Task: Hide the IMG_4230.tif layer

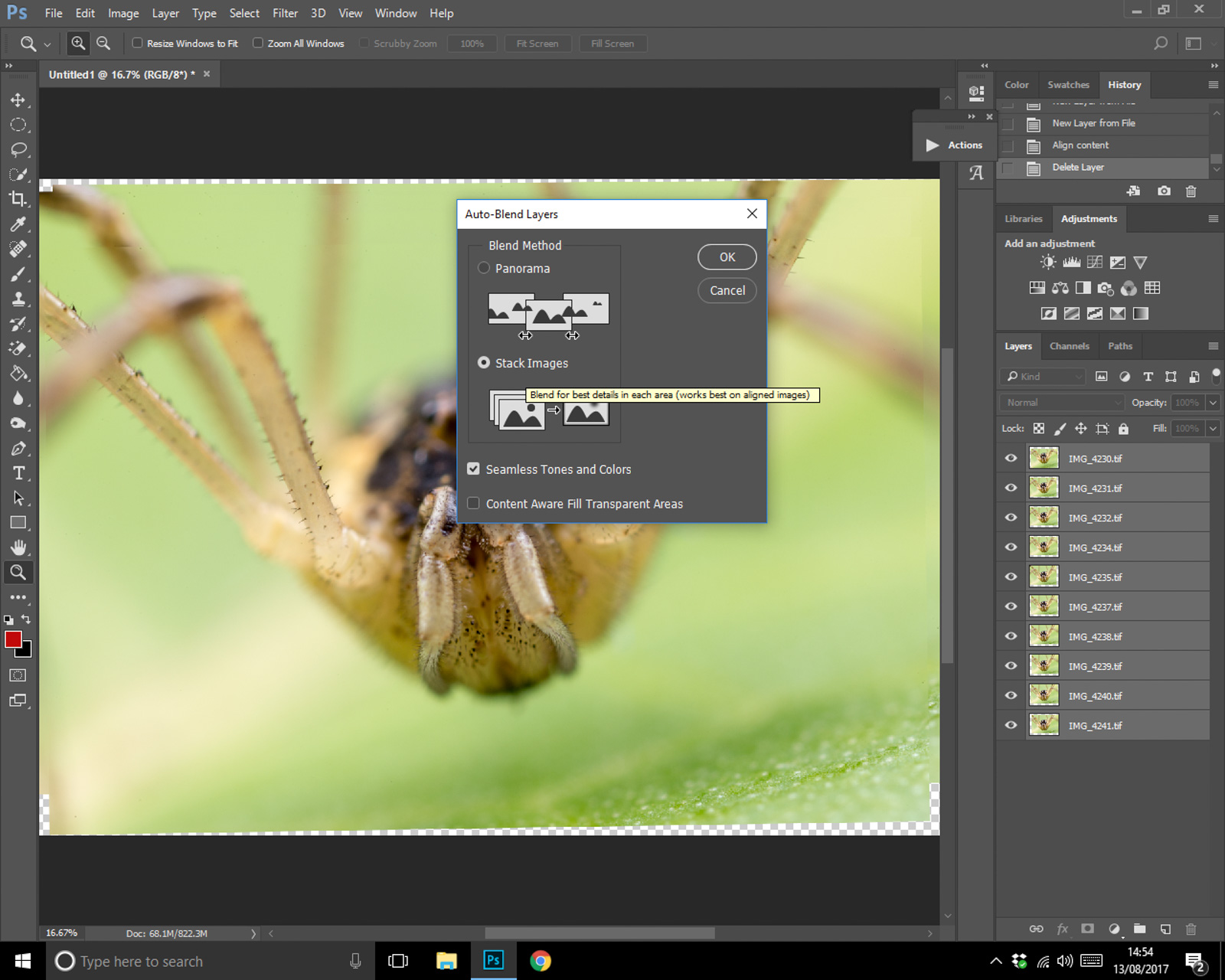Action: (1011, 457)
